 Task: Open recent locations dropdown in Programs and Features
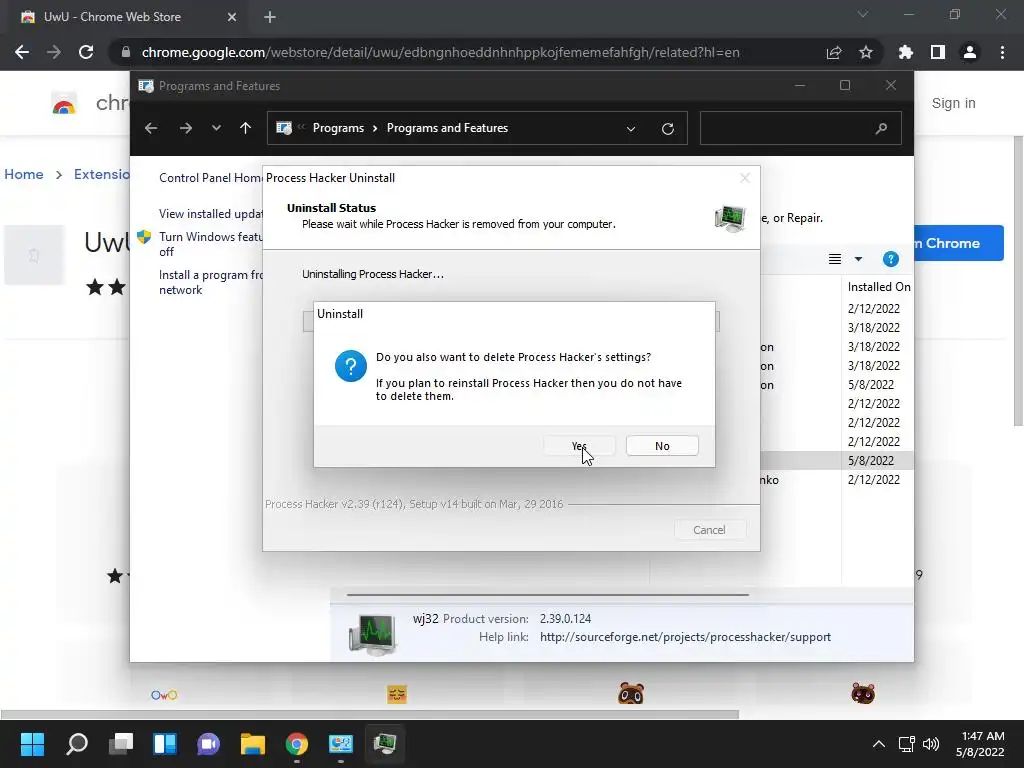tap(216, 128)
